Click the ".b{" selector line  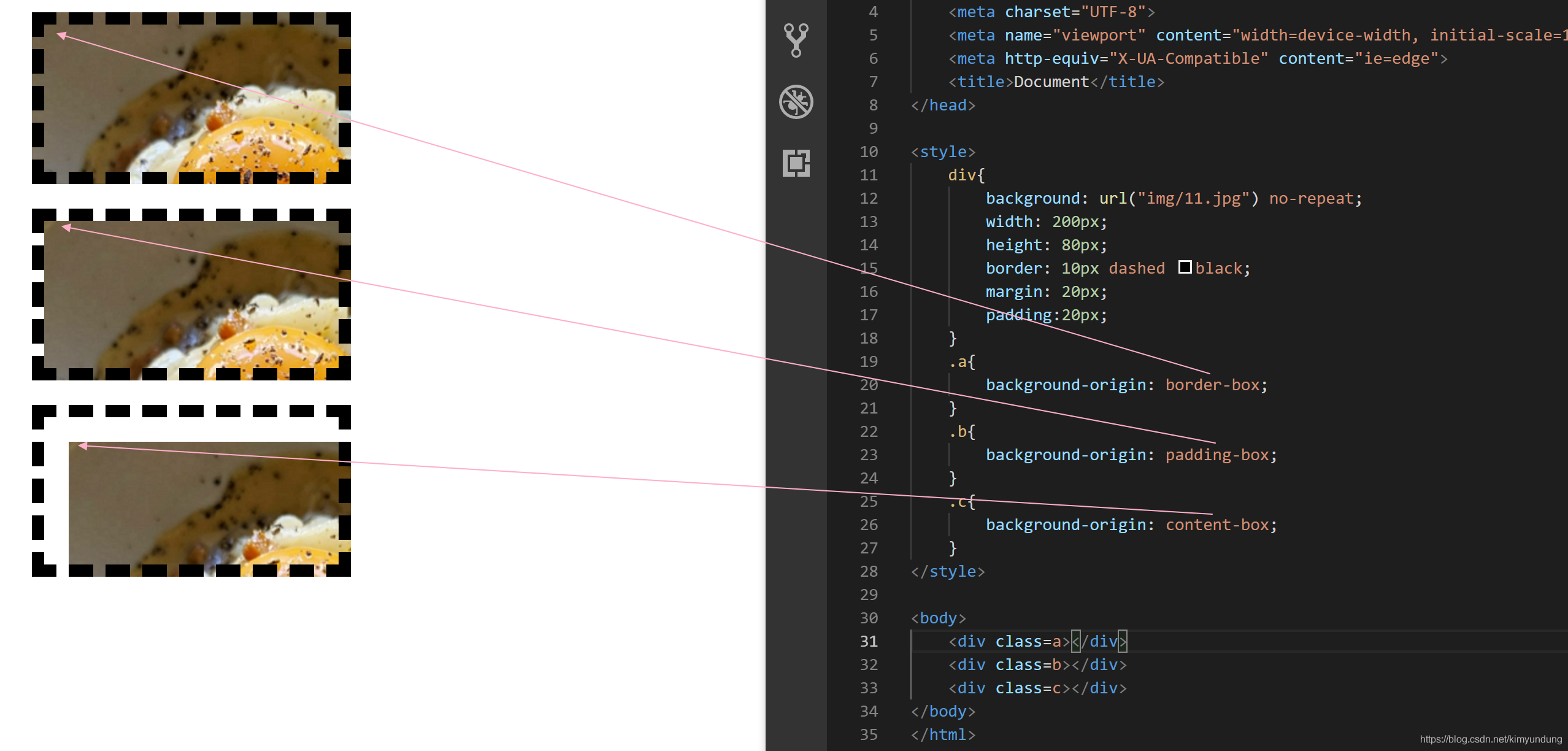click(x=962, y=431)
